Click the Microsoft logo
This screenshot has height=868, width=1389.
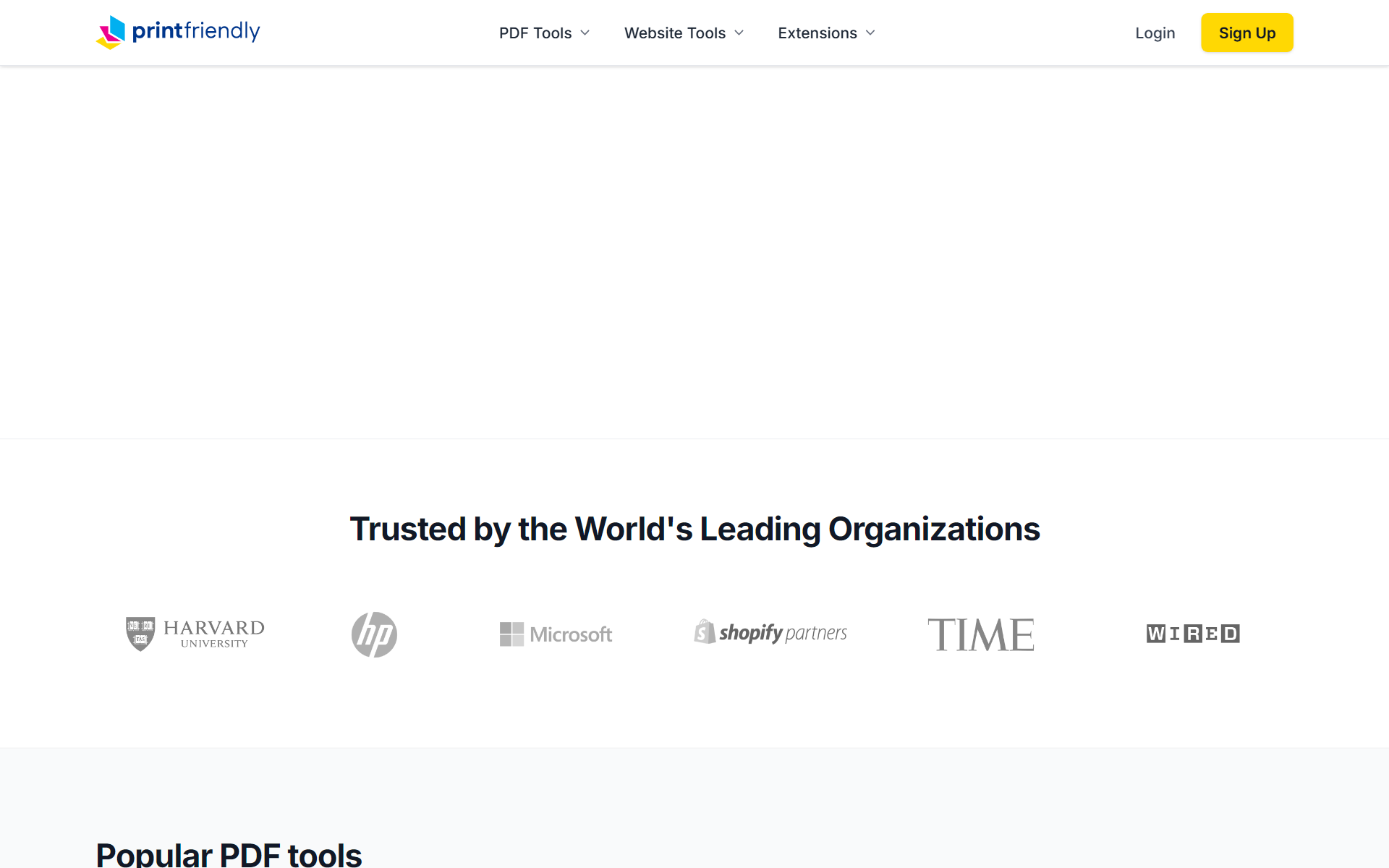point(556,634)
